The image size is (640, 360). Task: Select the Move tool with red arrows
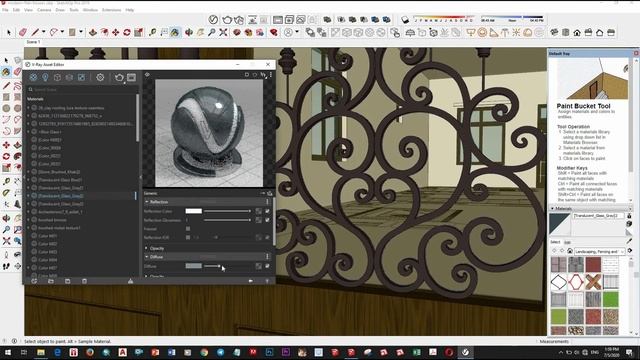(x=116, y=32)
